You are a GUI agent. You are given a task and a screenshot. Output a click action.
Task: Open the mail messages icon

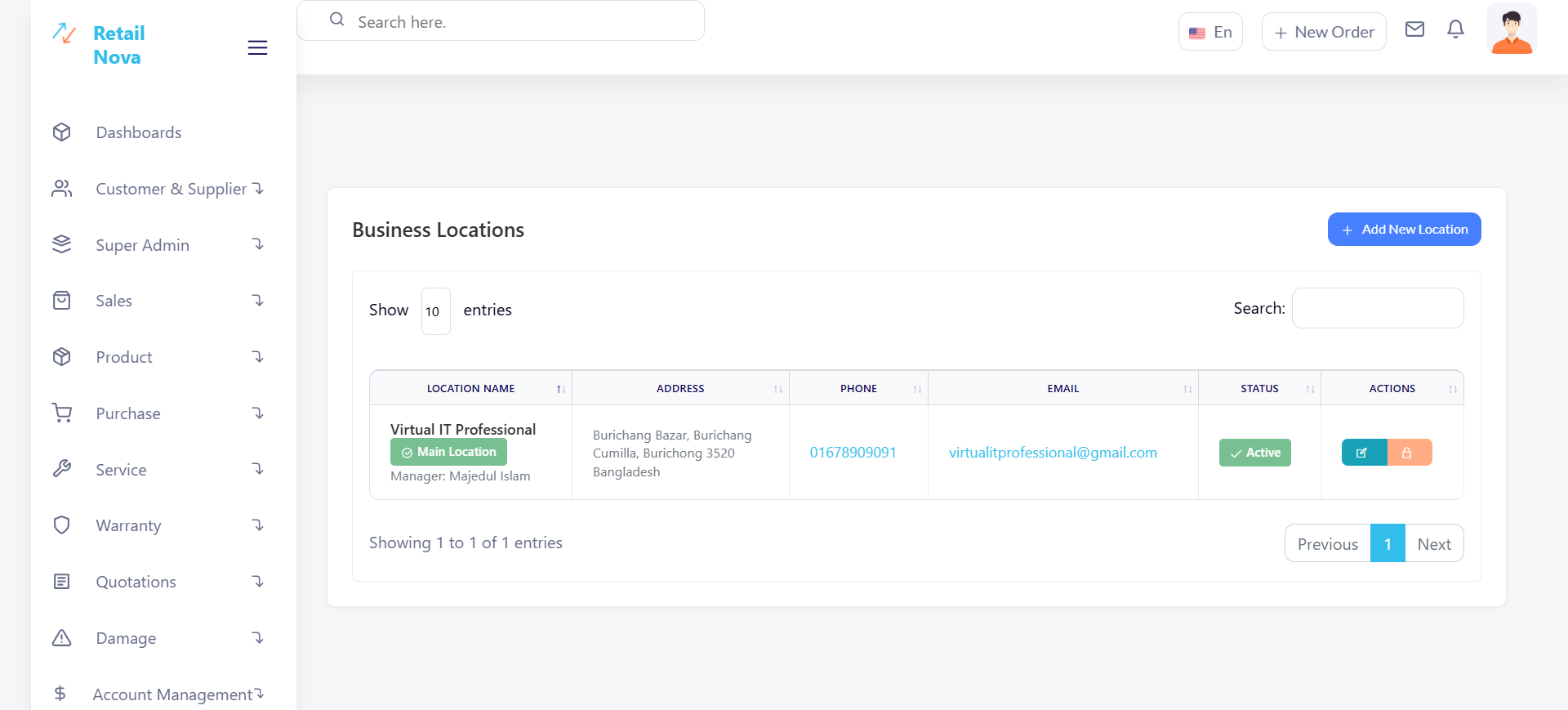[x=1414, y=29]
